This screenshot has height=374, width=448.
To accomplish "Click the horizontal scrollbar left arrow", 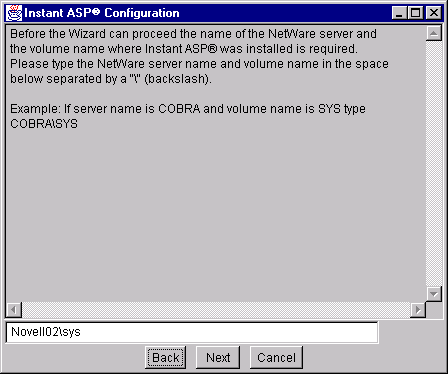I will pos(14,310).
